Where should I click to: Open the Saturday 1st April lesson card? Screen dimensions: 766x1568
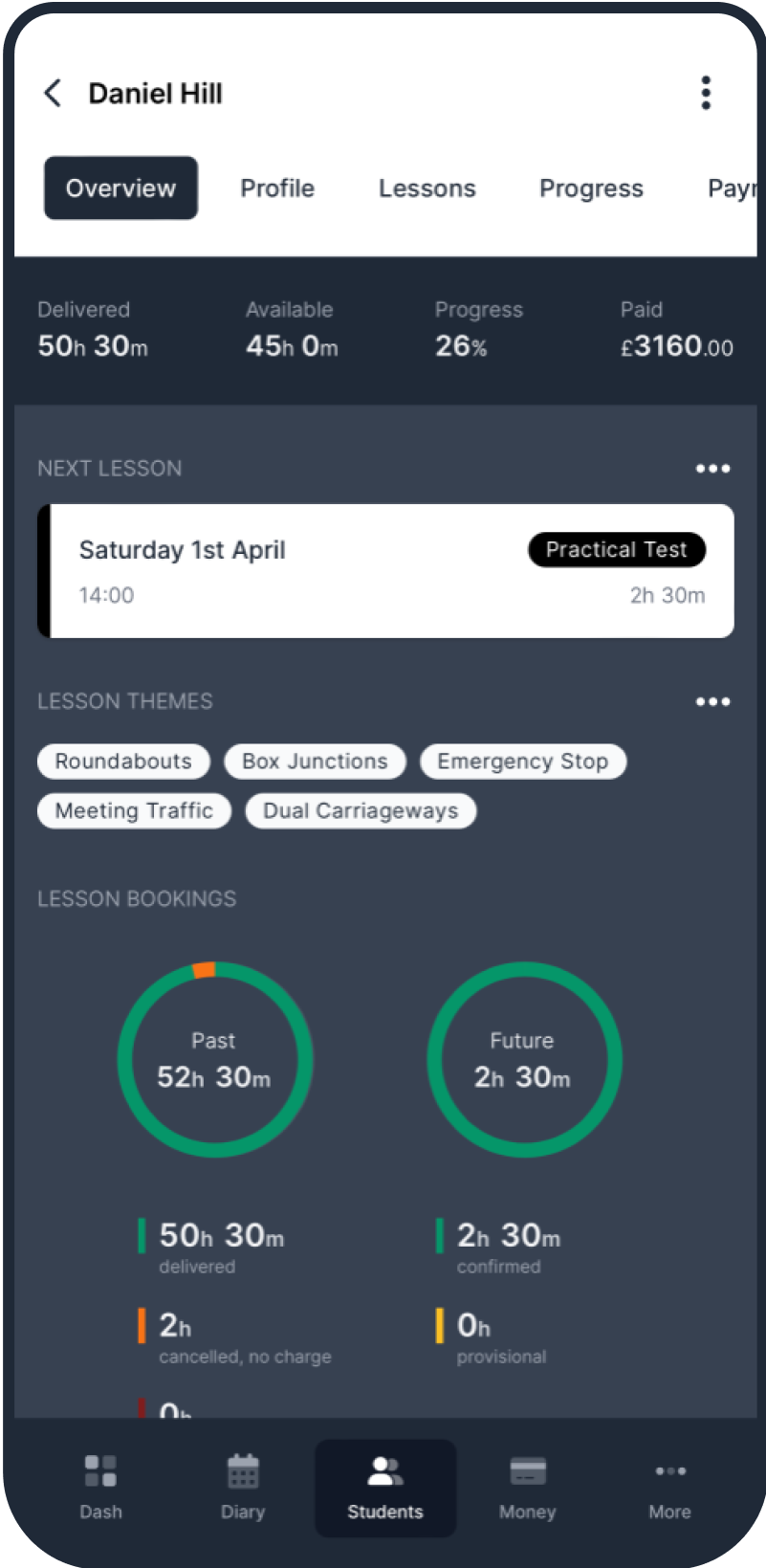(x=385, y=571)
